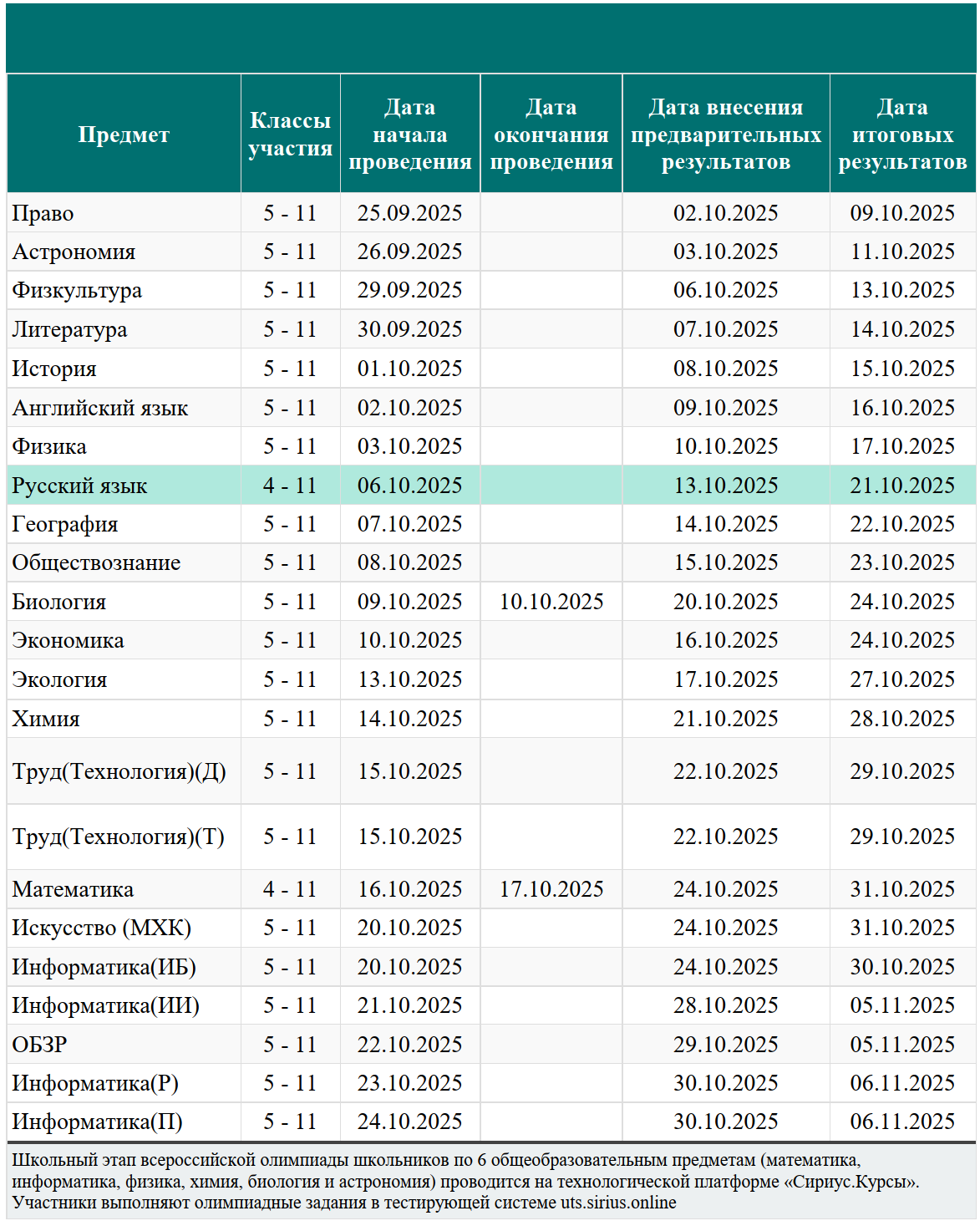980x1231 pixels.
Task: Select Английский язык start date 02.10.2025
Action: [x=410, y=408]
